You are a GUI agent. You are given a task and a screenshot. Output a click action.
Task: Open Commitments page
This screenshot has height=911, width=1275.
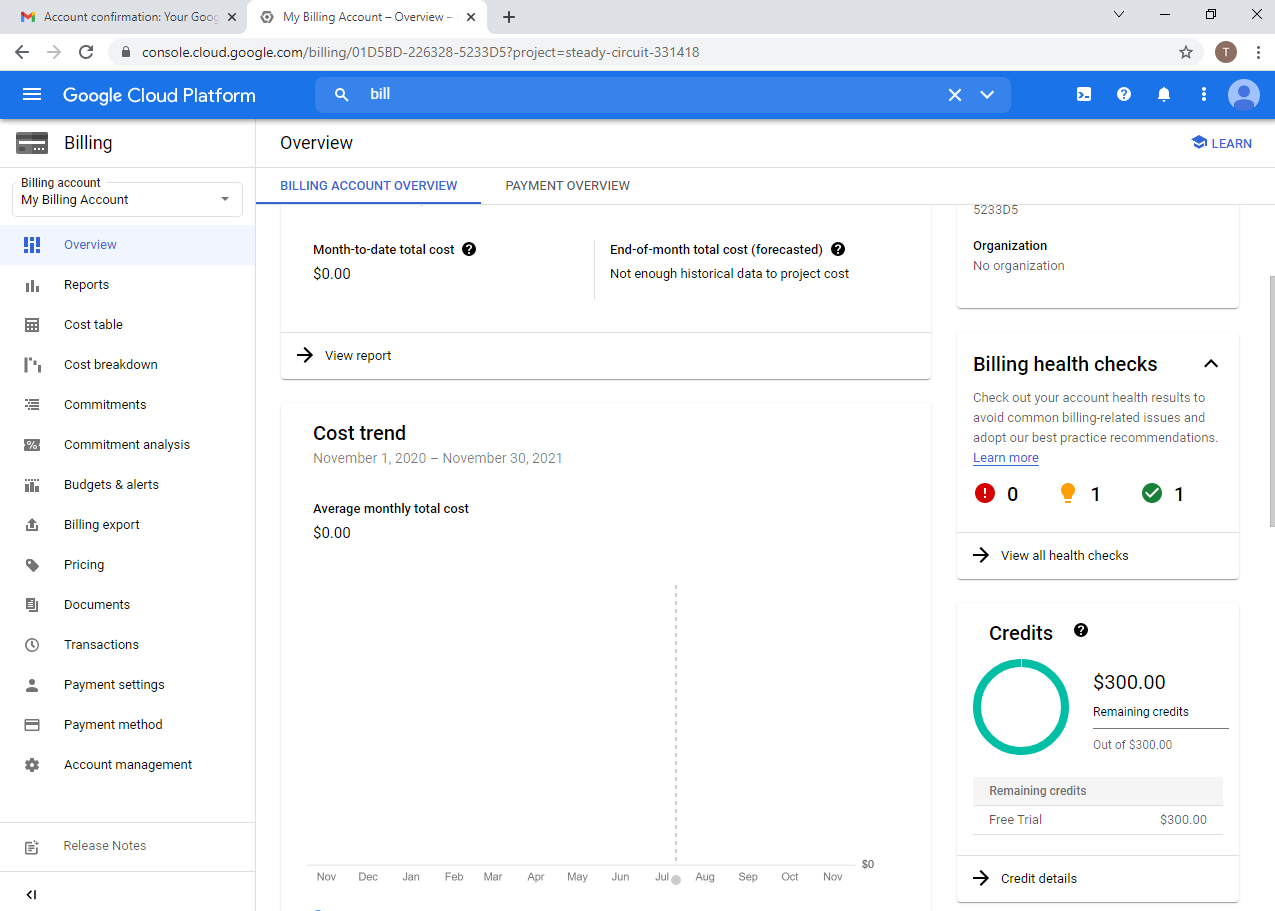pyautogui.click(x=128, y=405)
